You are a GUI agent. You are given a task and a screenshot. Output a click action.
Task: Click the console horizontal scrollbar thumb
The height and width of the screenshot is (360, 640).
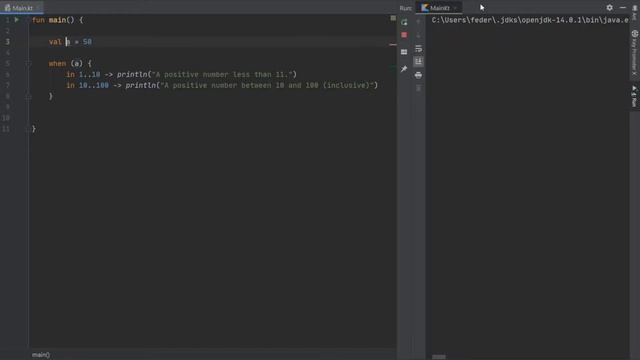click(439, 357)
